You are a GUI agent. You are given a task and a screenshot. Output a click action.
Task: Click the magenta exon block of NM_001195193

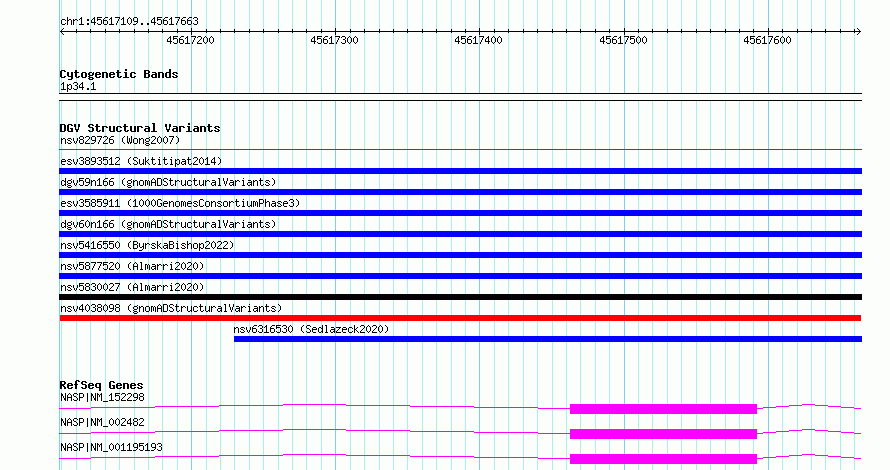click(663, 459)
